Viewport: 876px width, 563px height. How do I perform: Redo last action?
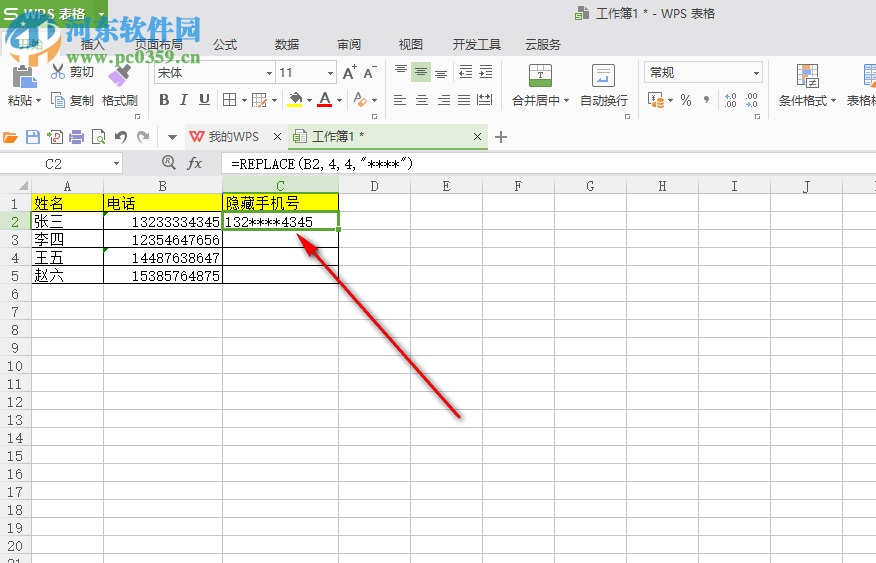pos(143,137)
